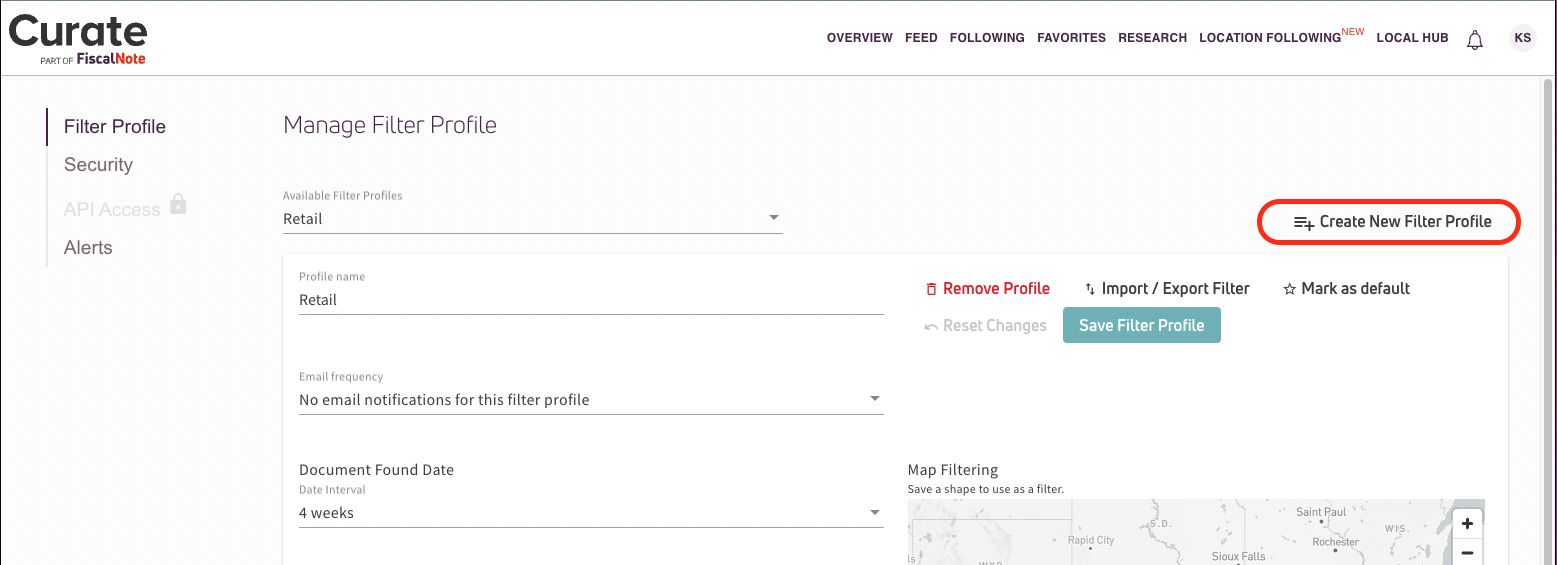Select Alerts in the sidebar
The image size is (1557, 565).
(88, 248)
